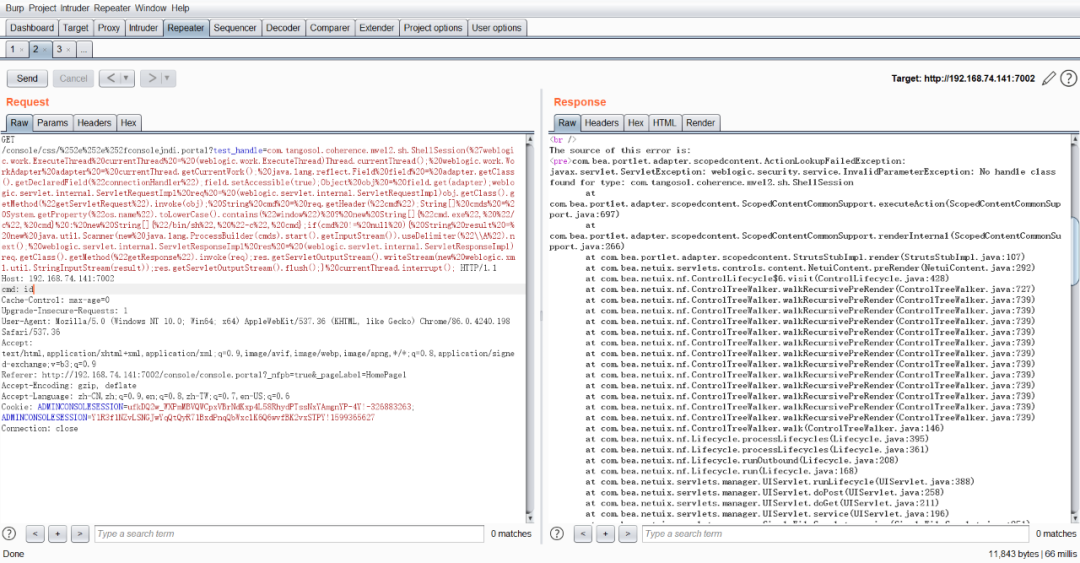This screenshot has width=1080, height=563.
Task: Switch to the Sequencer tab
Action: point(234,28)
